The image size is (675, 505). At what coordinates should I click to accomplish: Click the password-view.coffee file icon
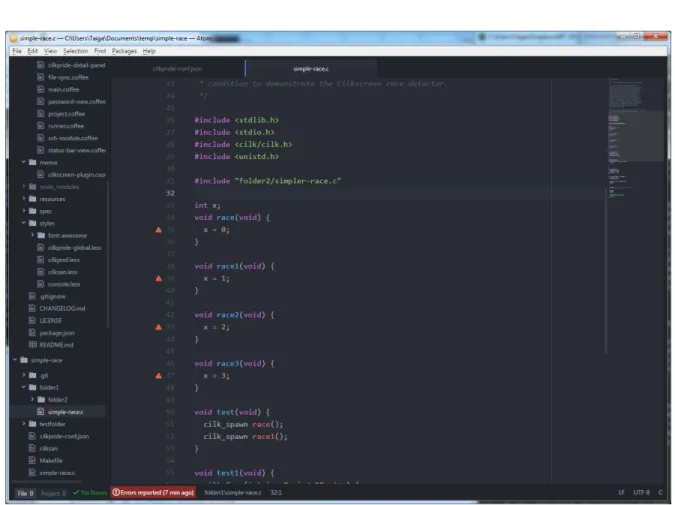(40, 102)
